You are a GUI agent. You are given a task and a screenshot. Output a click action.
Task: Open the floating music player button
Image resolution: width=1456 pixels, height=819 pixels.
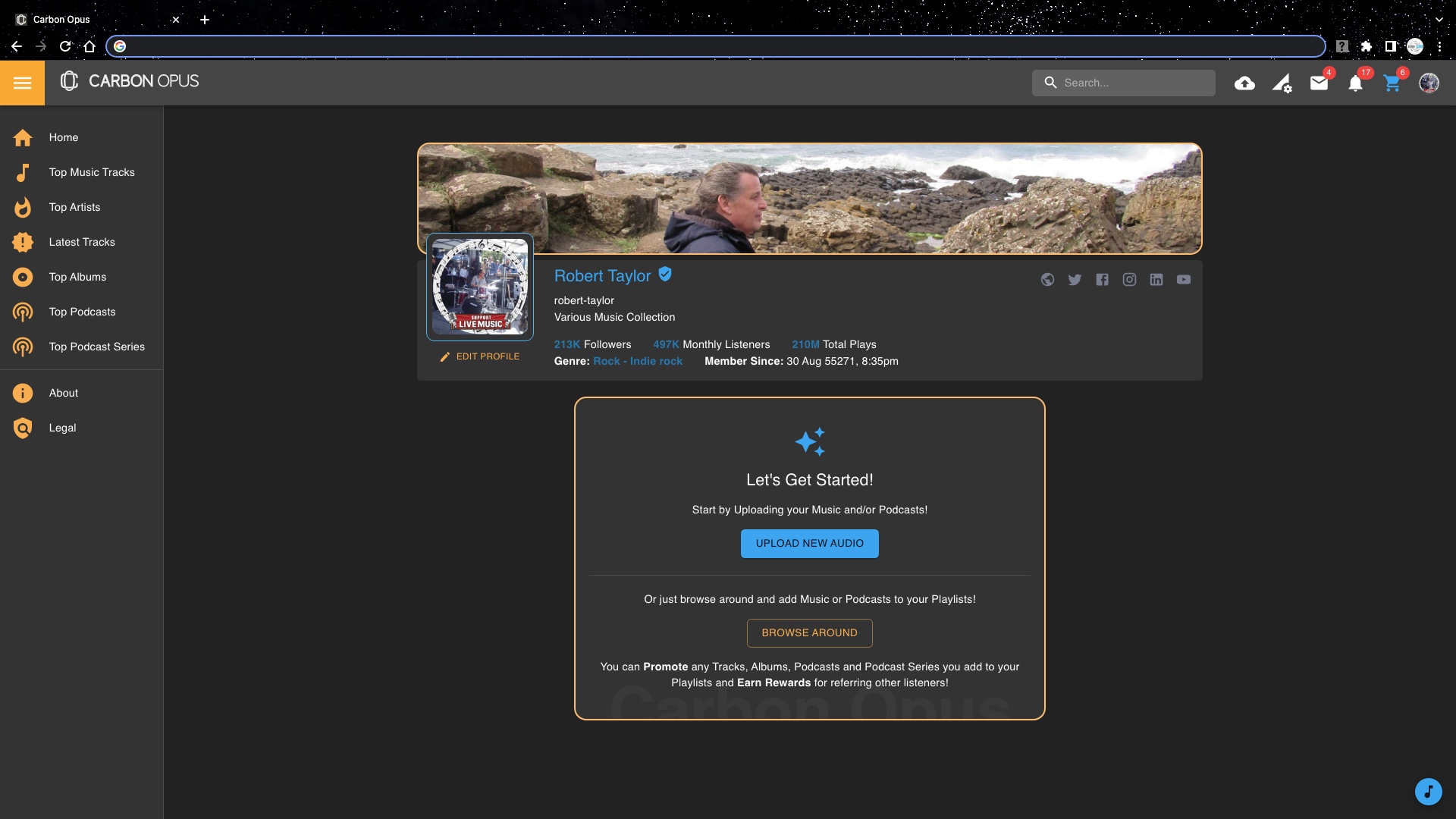(1428, 792)
